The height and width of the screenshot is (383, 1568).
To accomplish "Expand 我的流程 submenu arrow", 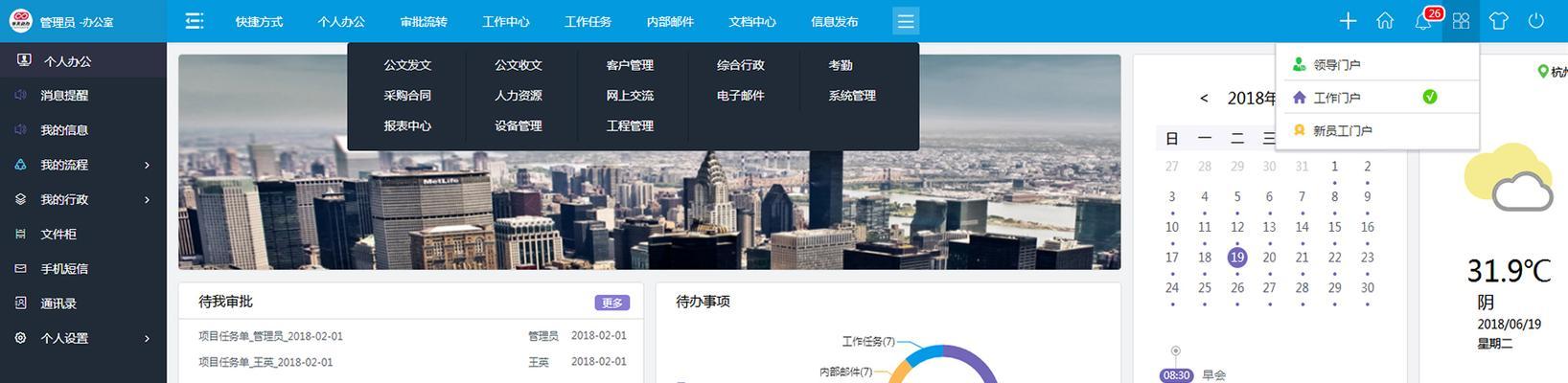I will (x=147, y=165).
